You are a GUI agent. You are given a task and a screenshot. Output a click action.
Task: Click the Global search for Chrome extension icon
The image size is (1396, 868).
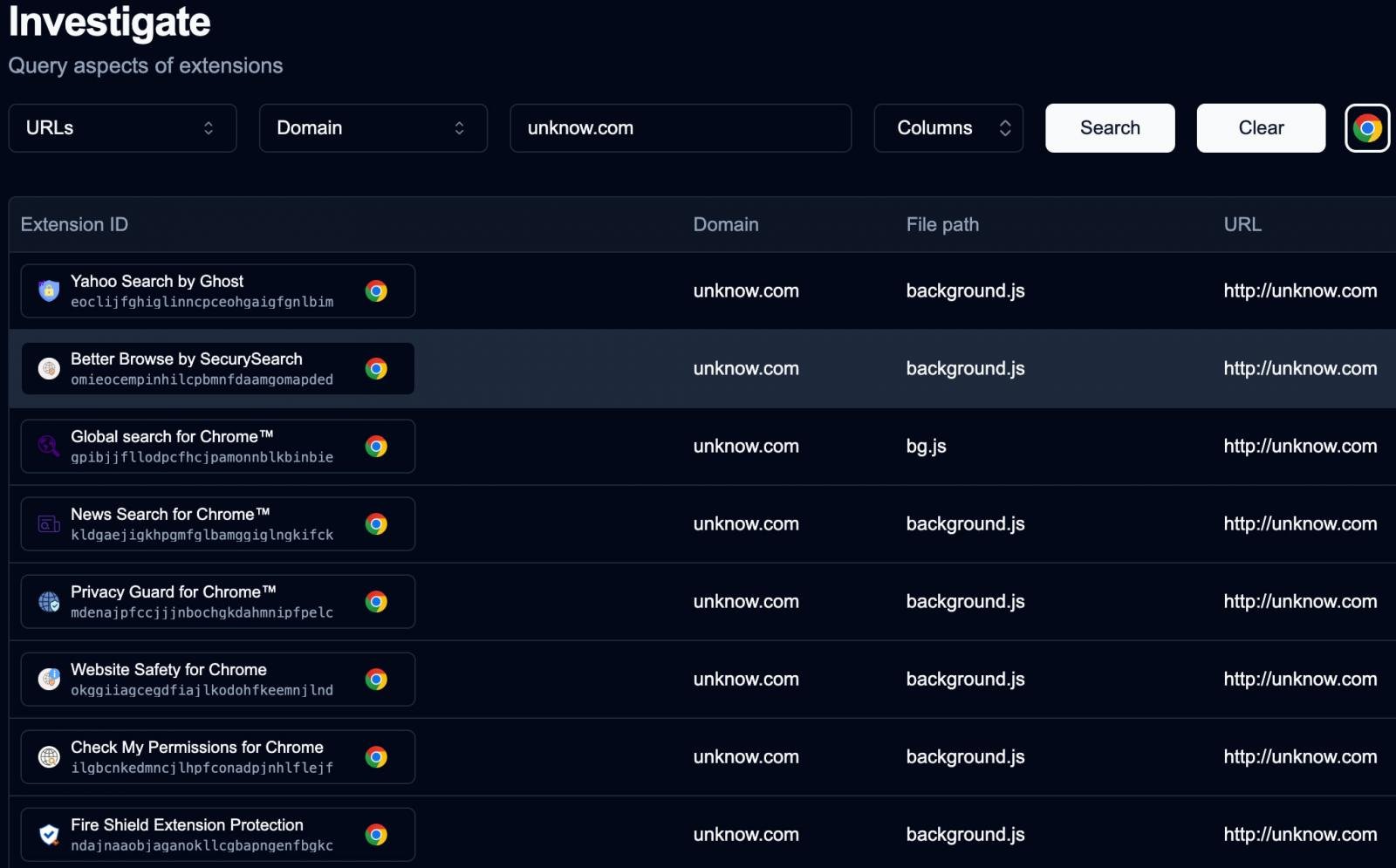48,446
